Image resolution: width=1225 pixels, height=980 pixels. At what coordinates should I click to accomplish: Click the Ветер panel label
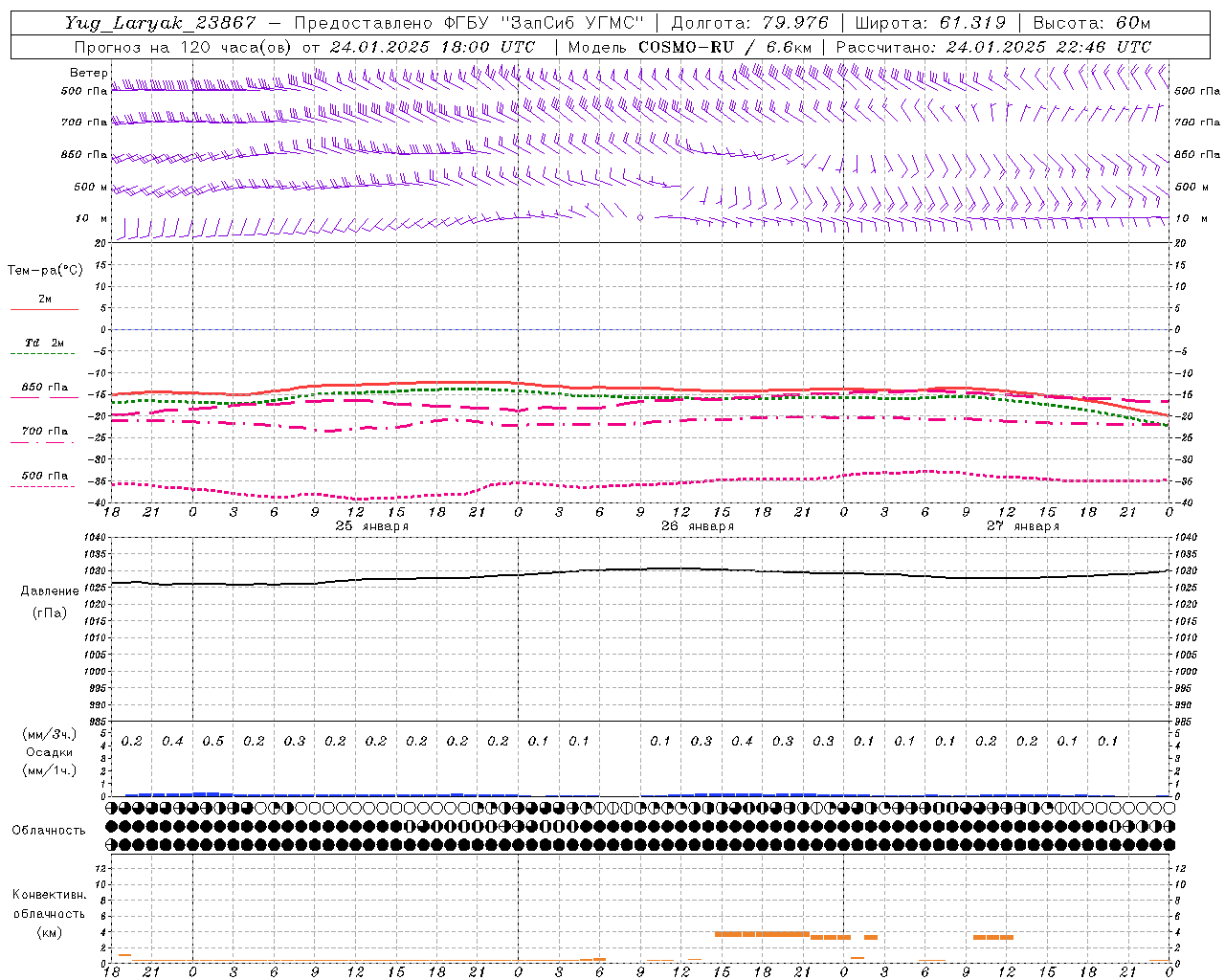(x=88, y=73)
